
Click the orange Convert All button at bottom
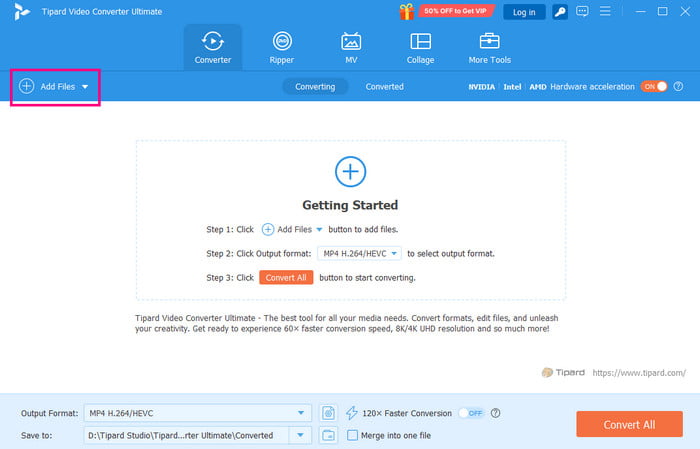click(629, 424)
